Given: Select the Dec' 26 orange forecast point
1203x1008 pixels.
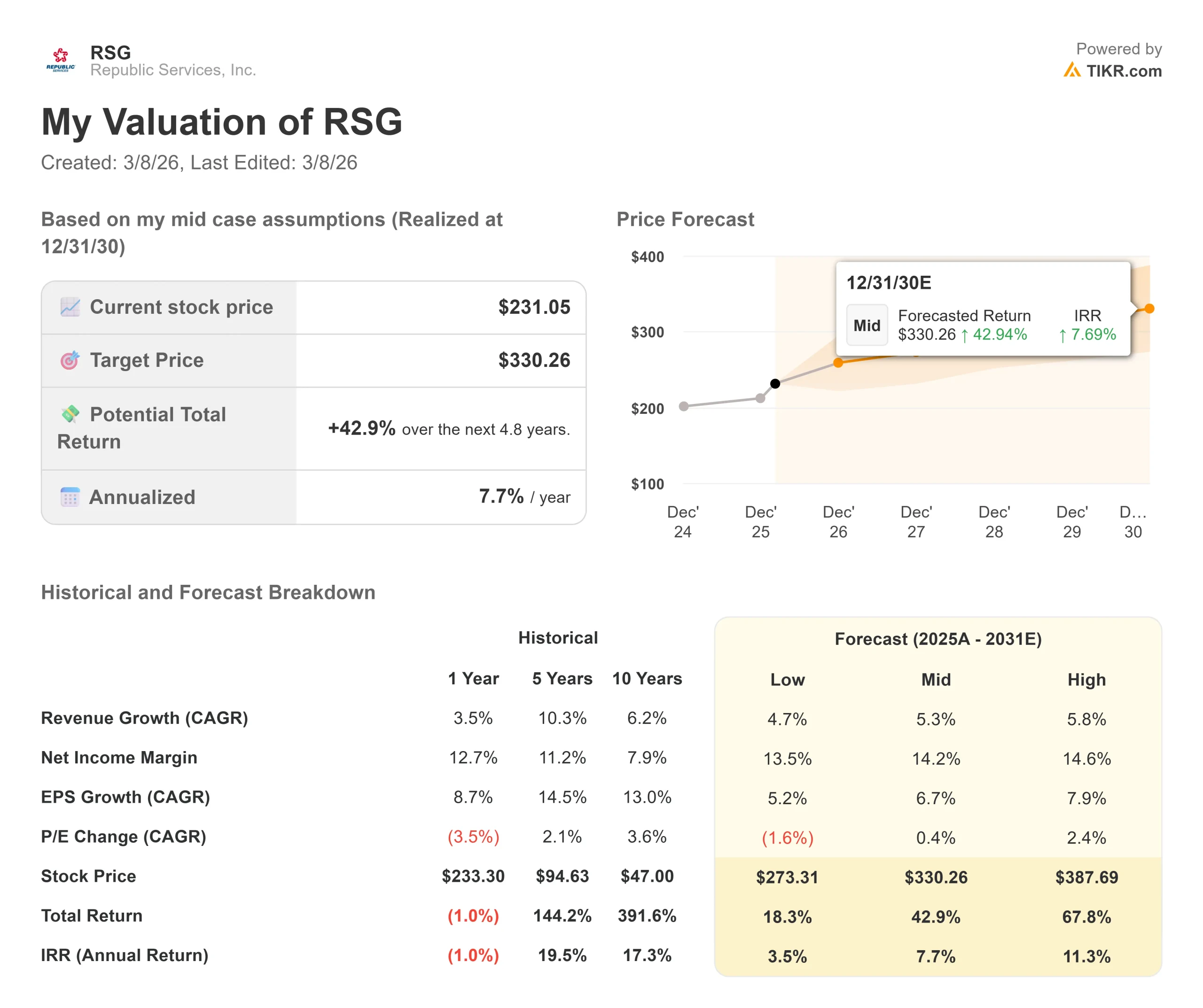Looking at the screenshot, I should pyautogui.click(x=838, y=363).
